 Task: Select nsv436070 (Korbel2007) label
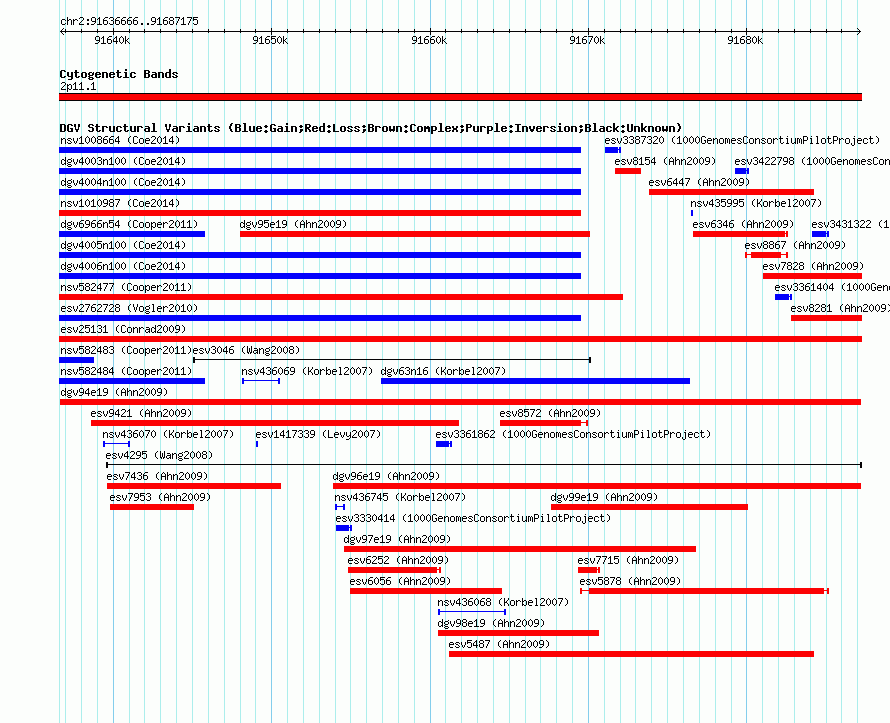coord(168,434)
